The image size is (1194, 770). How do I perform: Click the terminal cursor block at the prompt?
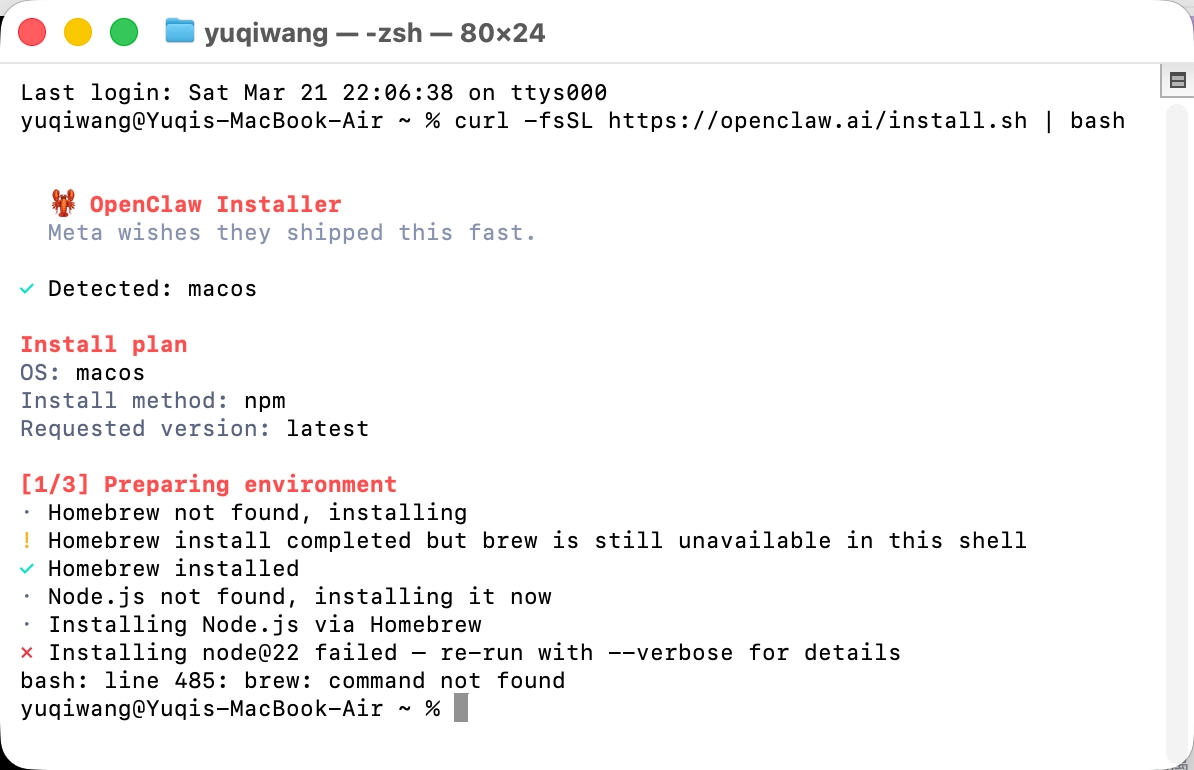click(x=460, y=708)
